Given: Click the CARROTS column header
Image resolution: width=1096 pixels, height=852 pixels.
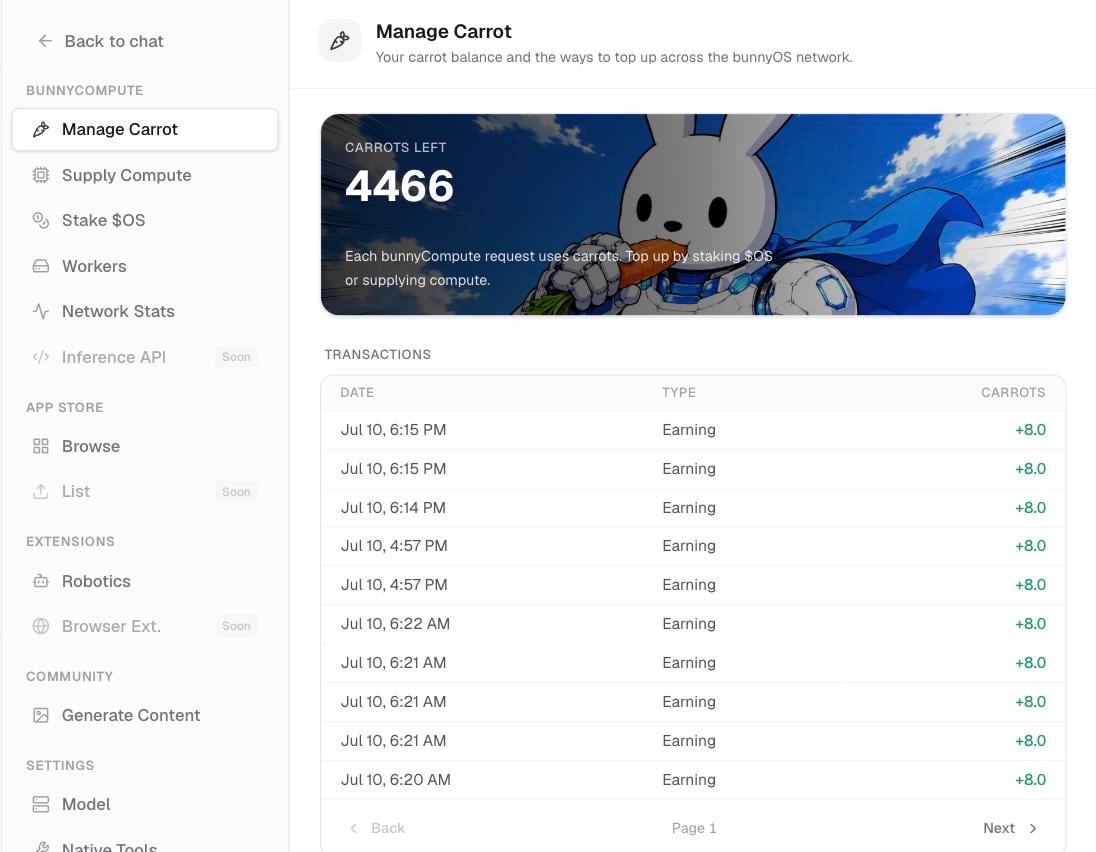Looking at the screenshot, I should (1014, 393).
